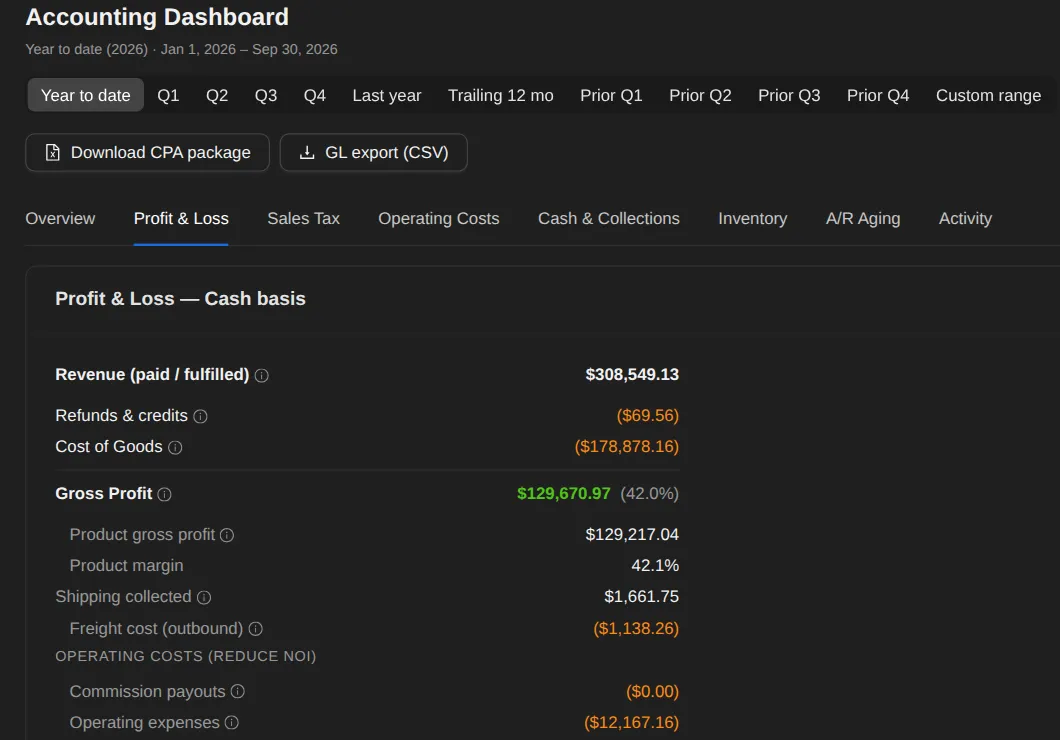This screenshot has height=740, width=1060.
Task: Click the info icon next to Product gross profit
Action: click(227, 535)
